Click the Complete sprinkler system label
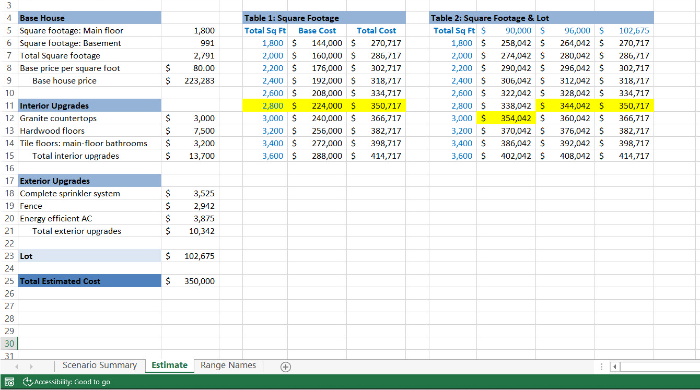The width and height of the screenshot is (700, 390). pyautogui.click(x=70, y=193)
